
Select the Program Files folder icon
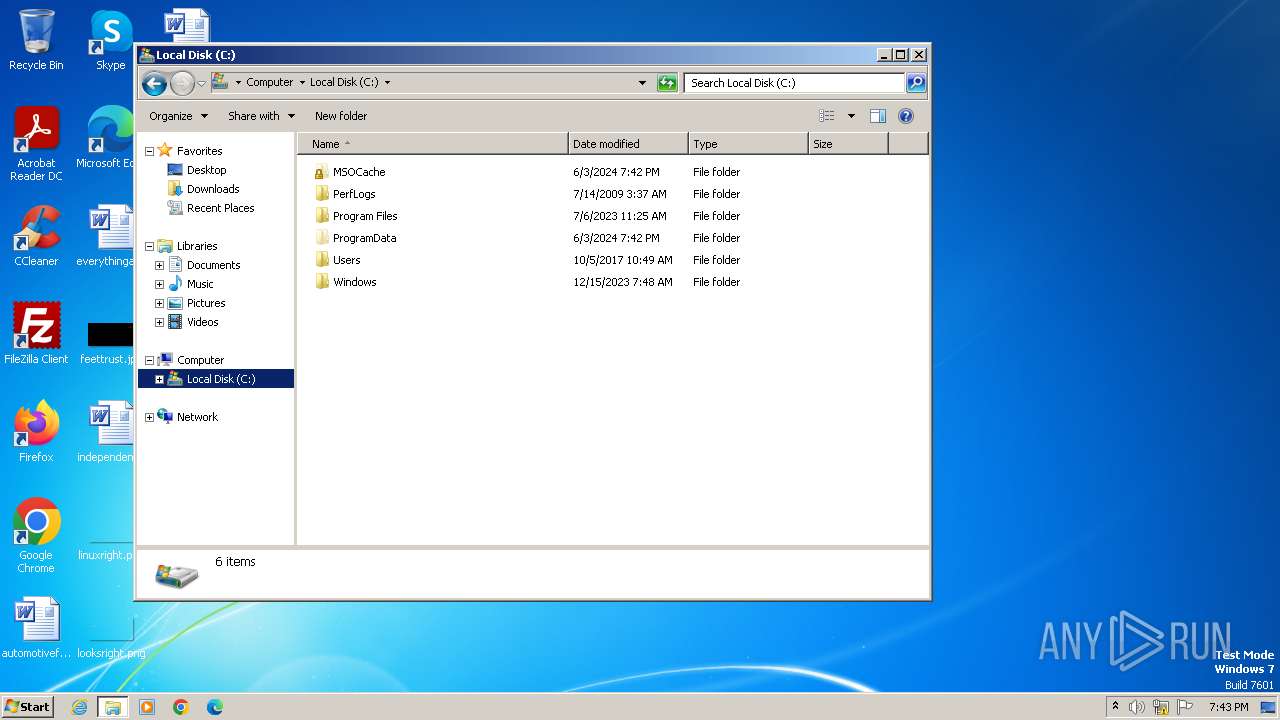(321, 216)
